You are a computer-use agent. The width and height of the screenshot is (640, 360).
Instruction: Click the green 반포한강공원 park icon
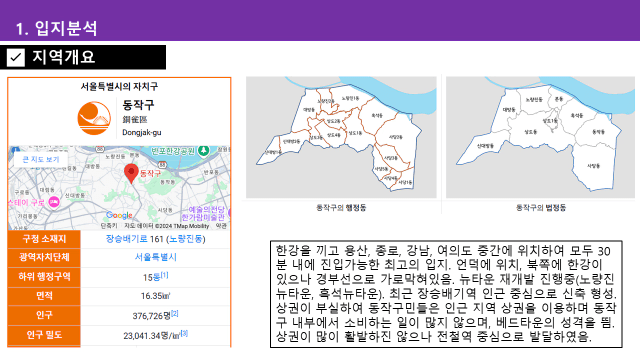tap(203, 151)
